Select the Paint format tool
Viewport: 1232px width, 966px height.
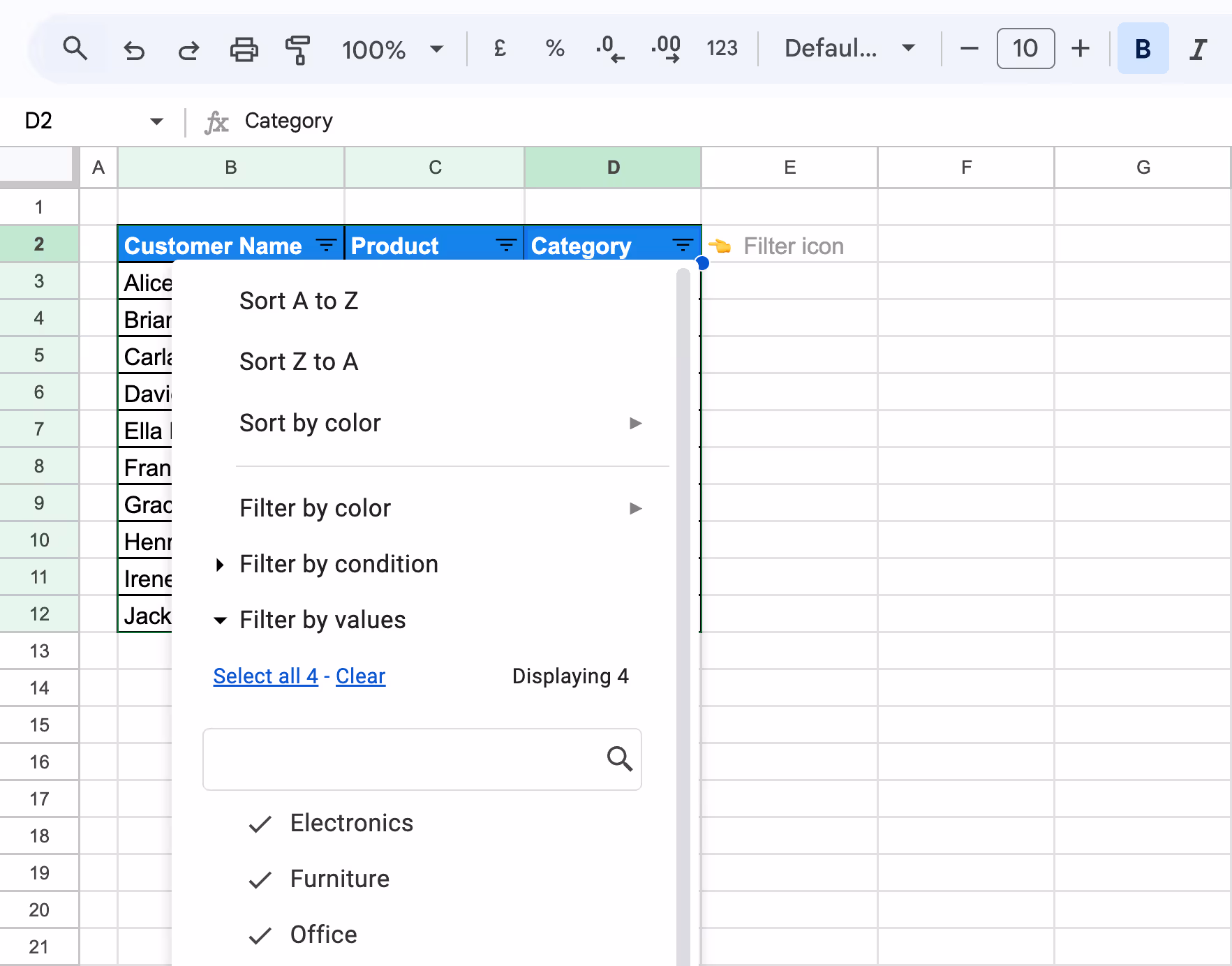(x=297, y=49)
